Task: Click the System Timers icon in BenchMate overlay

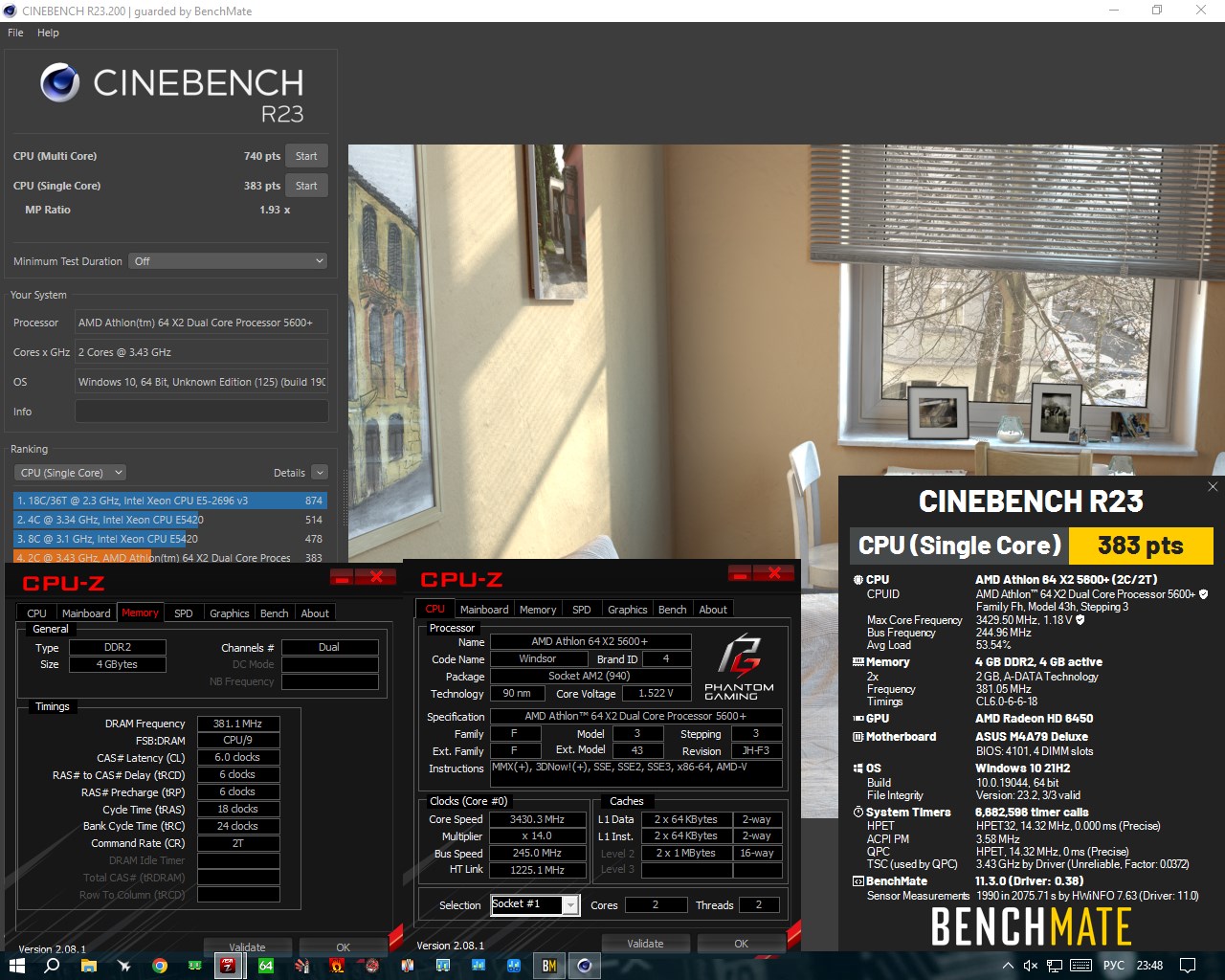Action: [x=858, y=813]
